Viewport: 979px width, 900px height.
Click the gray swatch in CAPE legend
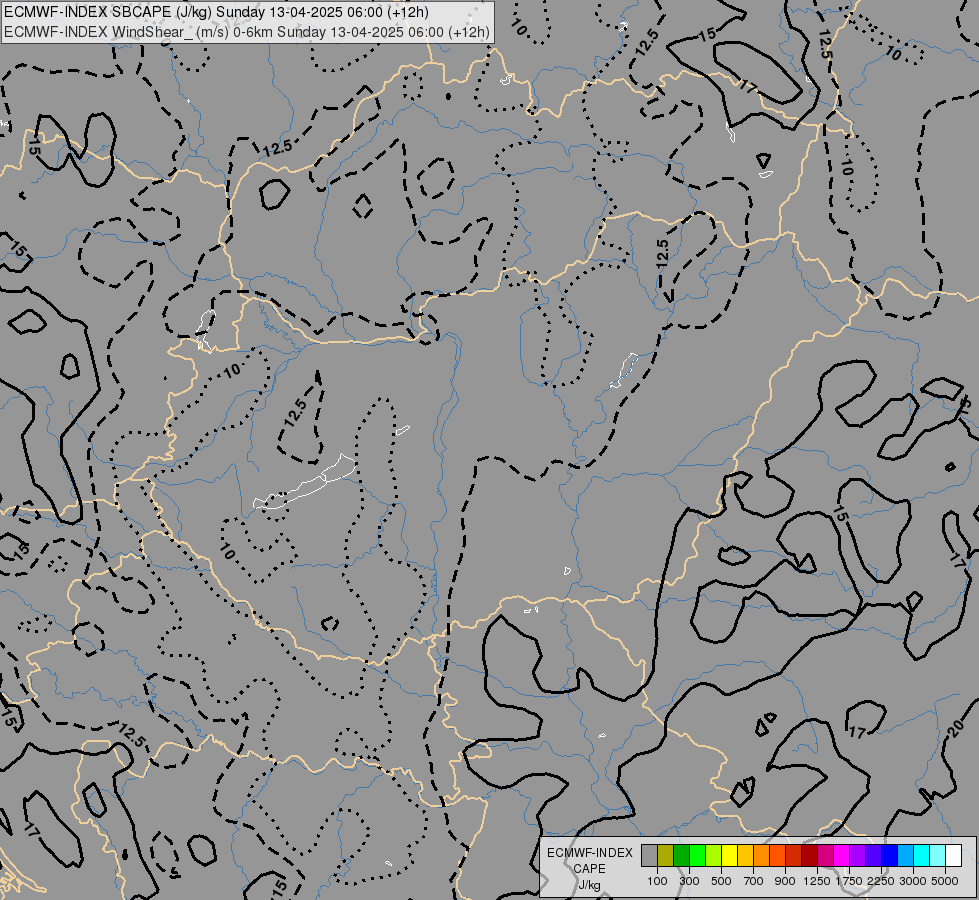pyautogui.click(x=649, y=856)
